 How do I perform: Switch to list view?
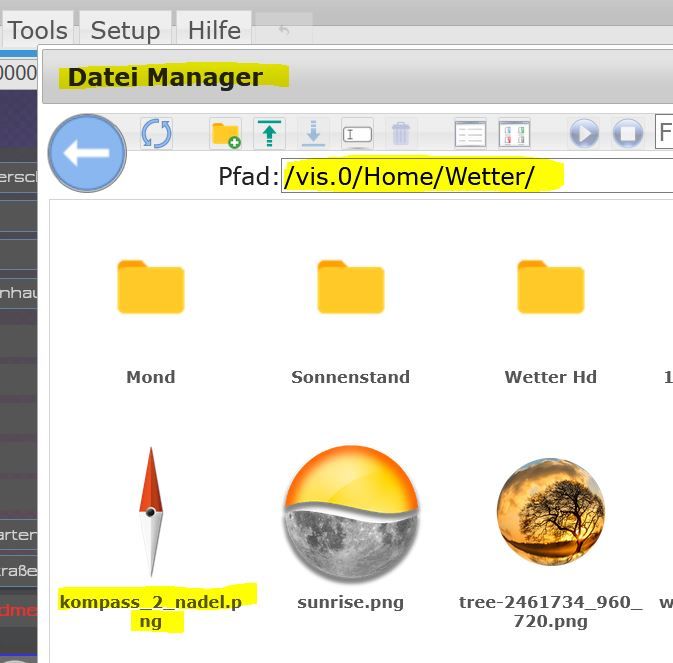coord(469,133)
